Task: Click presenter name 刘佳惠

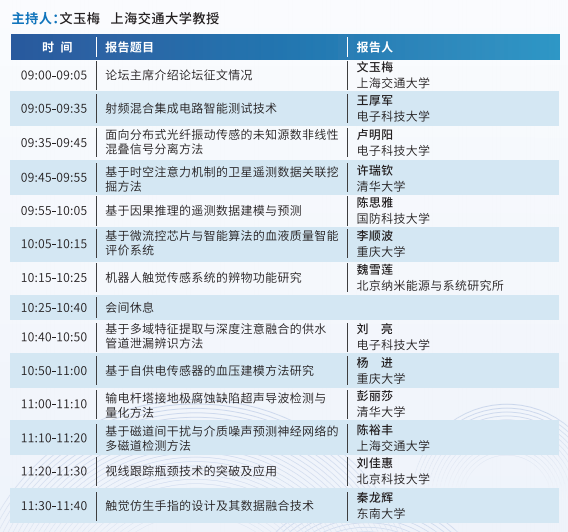Action: (375, 463)
